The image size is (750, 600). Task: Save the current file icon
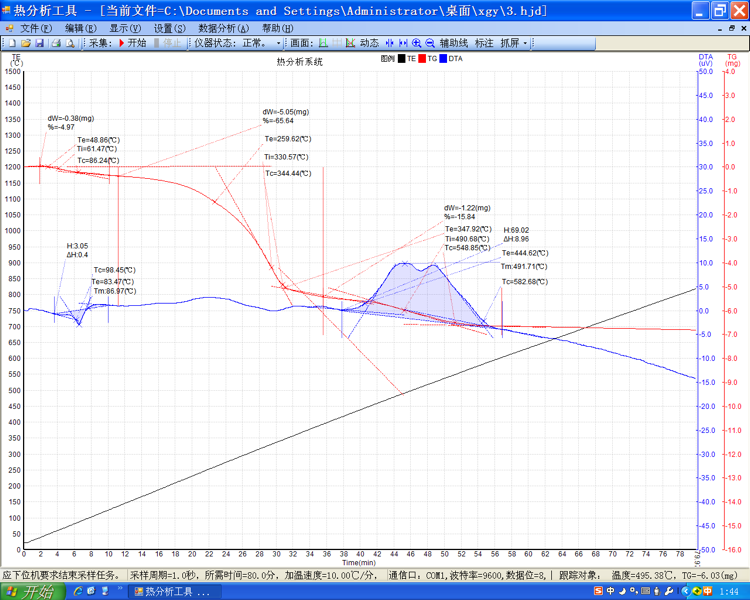pos(39,43)
